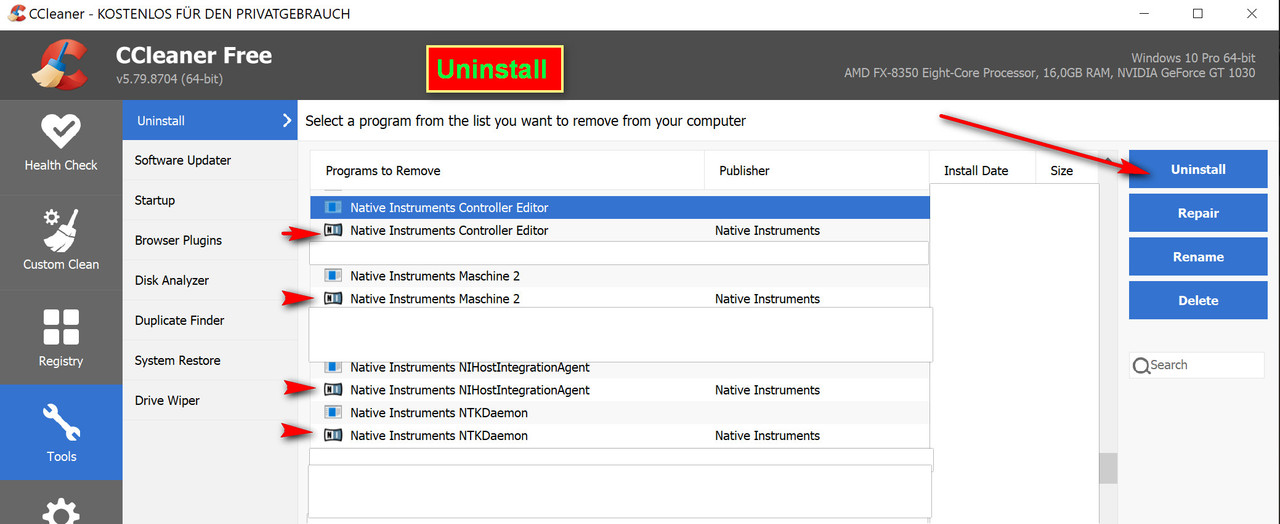
Task: Select Native Instruments Maschine 2 row without publisher
Action: pyautogui.click(x=620, y=276)
